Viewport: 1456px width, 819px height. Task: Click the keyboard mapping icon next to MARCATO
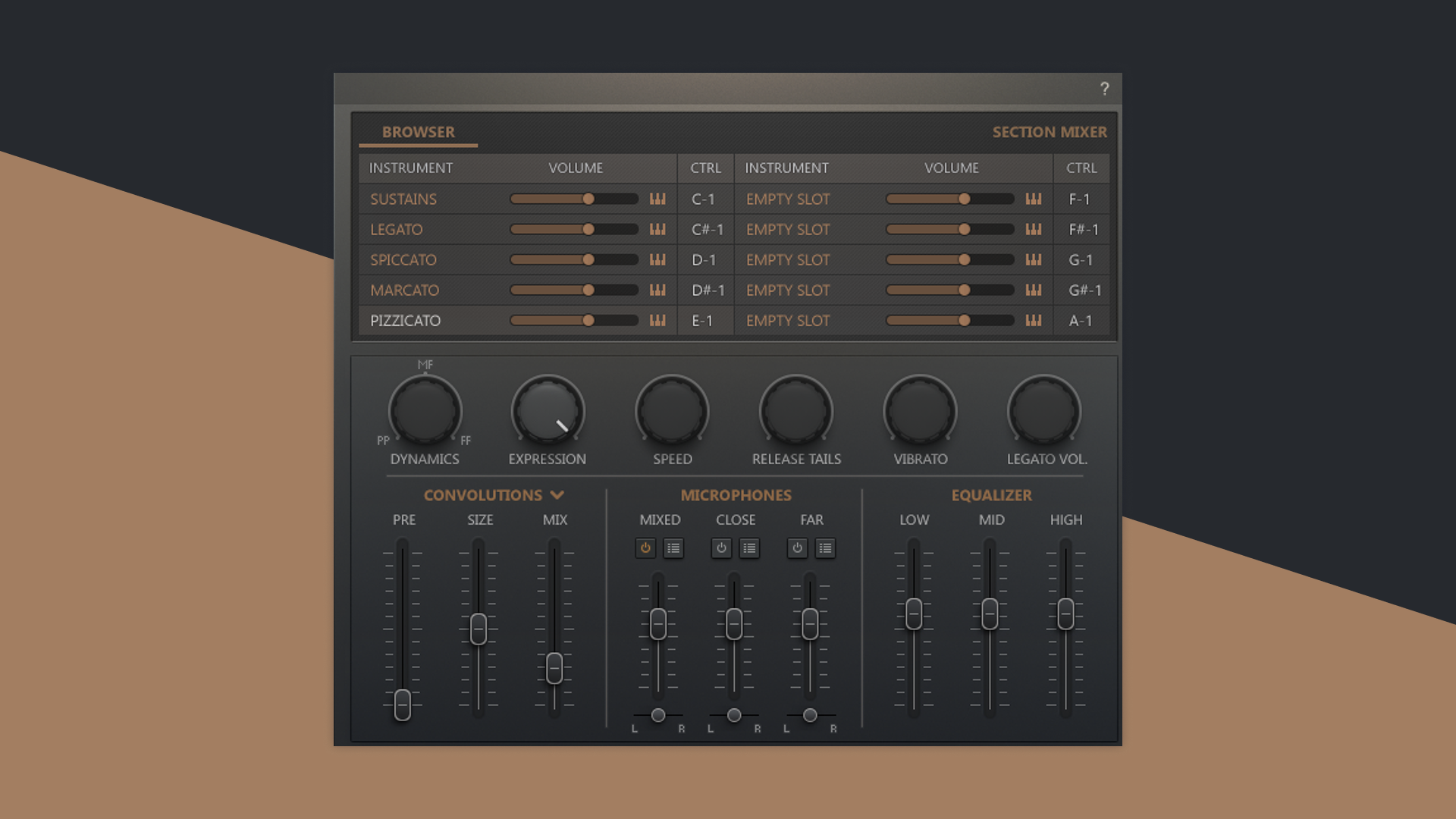pos(657,290)
